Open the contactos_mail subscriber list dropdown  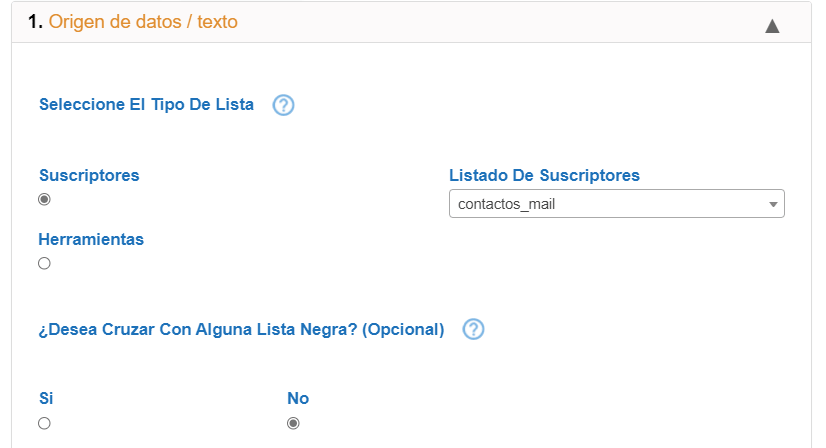point(616,203)
